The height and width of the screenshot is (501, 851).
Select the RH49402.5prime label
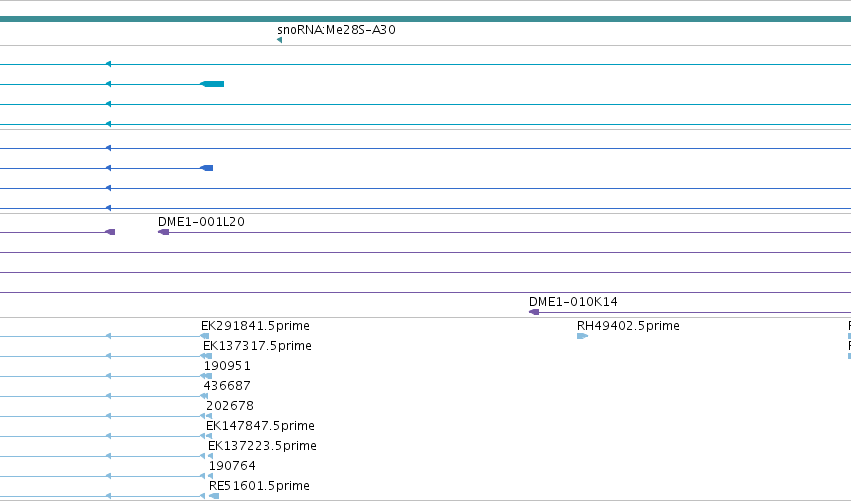tap(628, 326)
